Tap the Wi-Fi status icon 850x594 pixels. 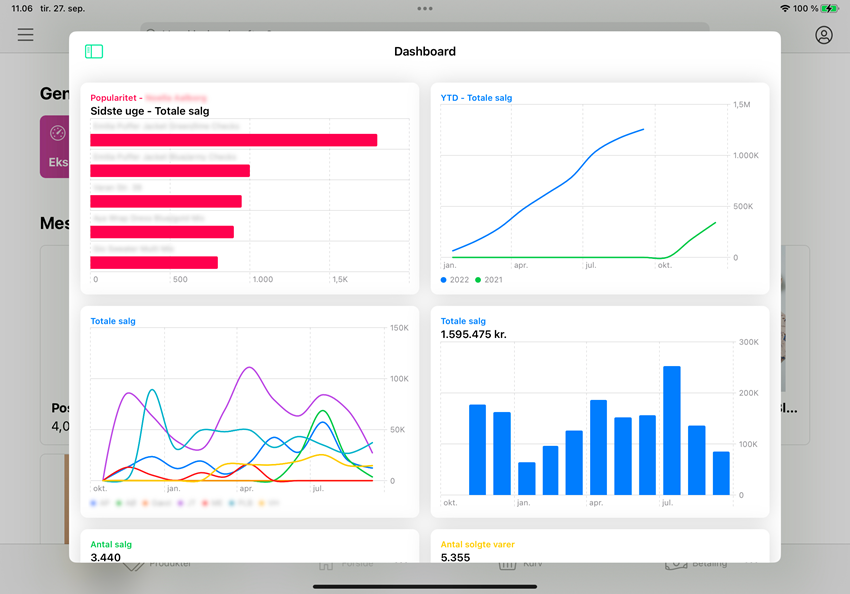[x=785, y=8]
